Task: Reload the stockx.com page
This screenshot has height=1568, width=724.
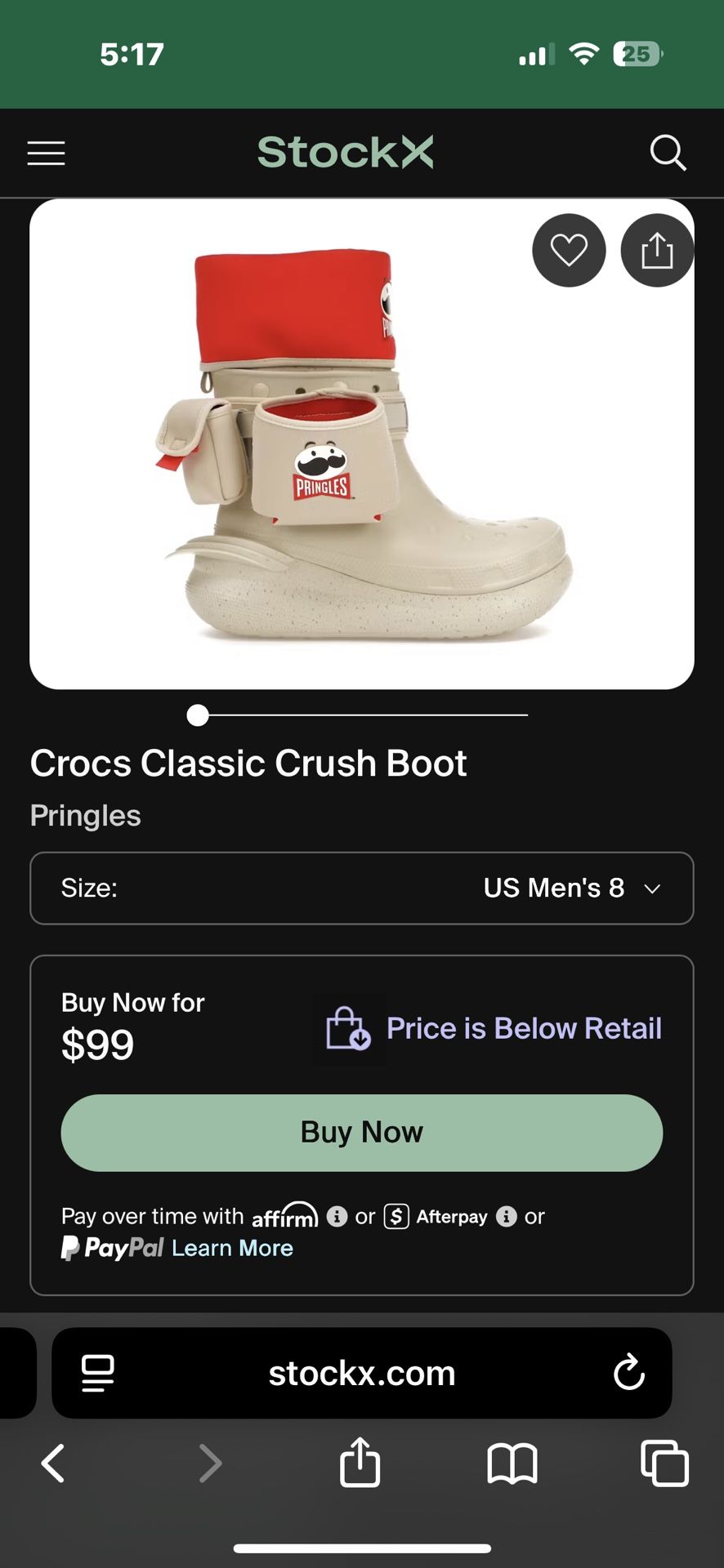Action: coord(628,1373)
